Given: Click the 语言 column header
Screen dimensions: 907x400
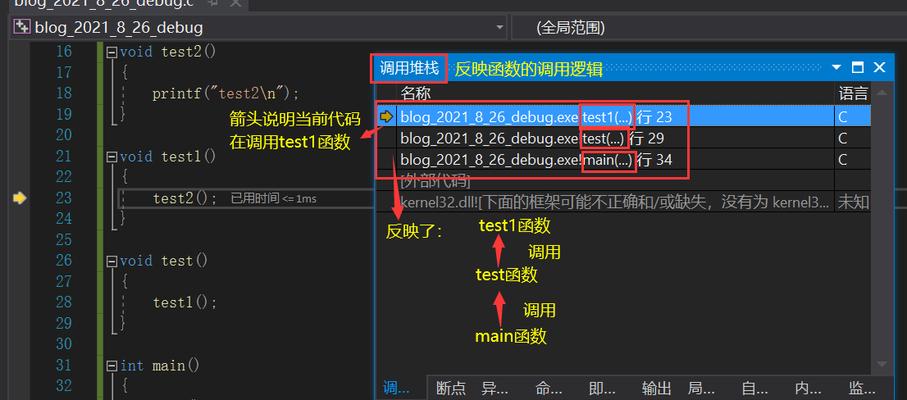Looking at the screenshot, I should 853,93.
